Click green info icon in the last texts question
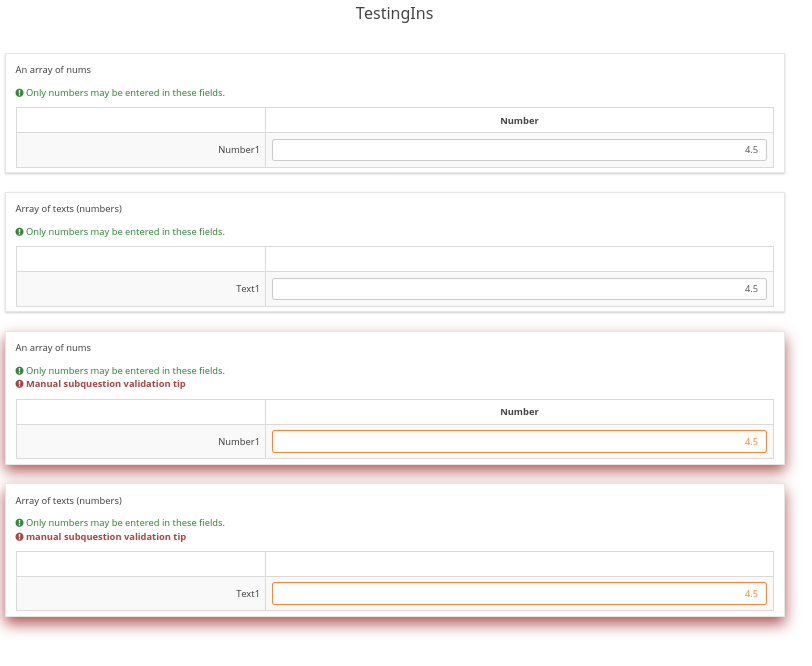The image size is (812, 666). [20, 523]
